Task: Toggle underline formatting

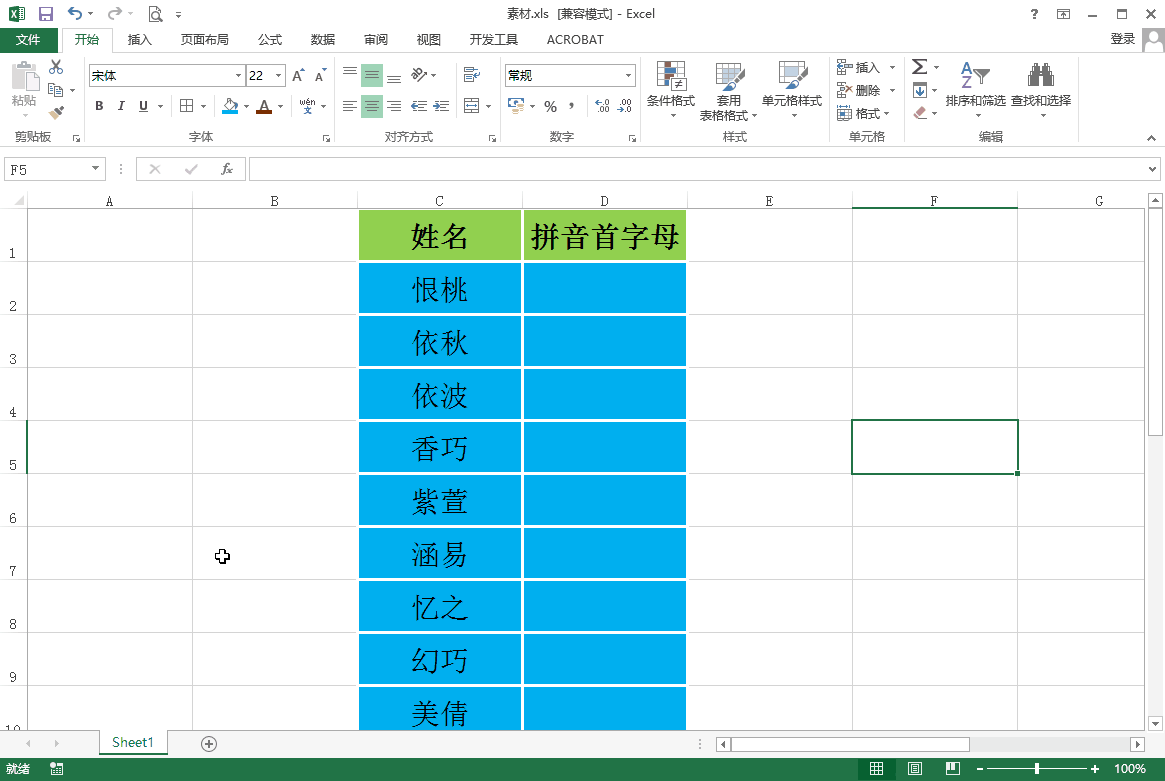Action: (143, 106)
